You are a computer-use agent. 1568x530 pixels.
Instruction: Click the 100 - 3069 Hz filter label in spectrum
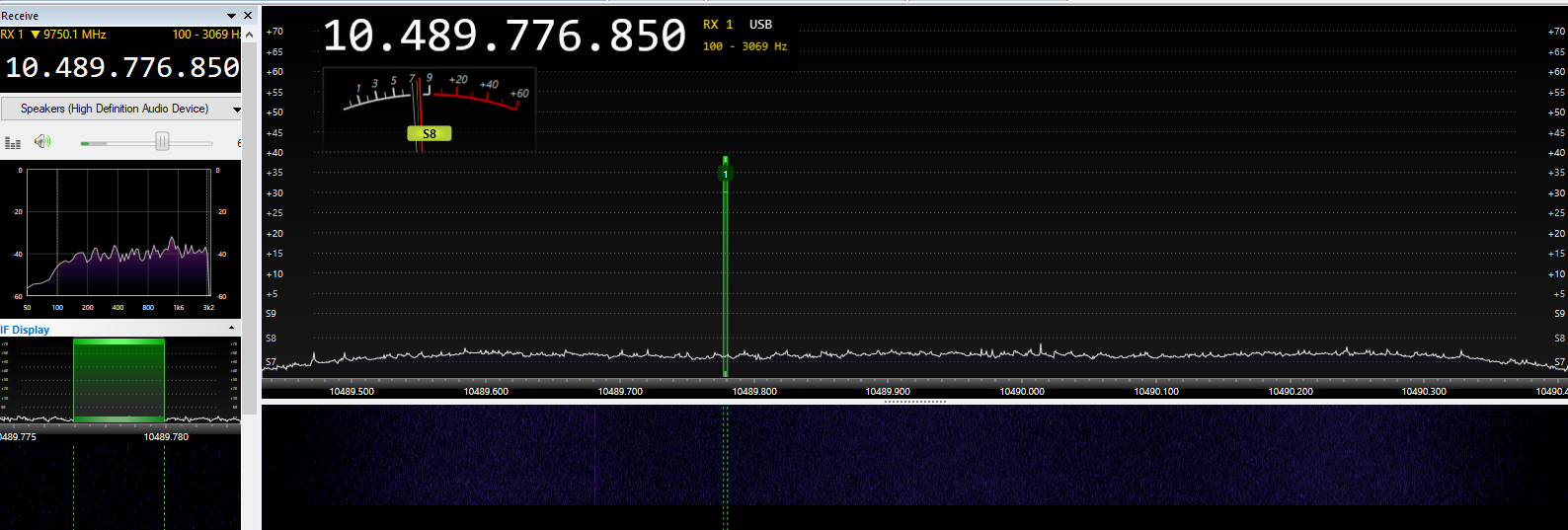745,46
